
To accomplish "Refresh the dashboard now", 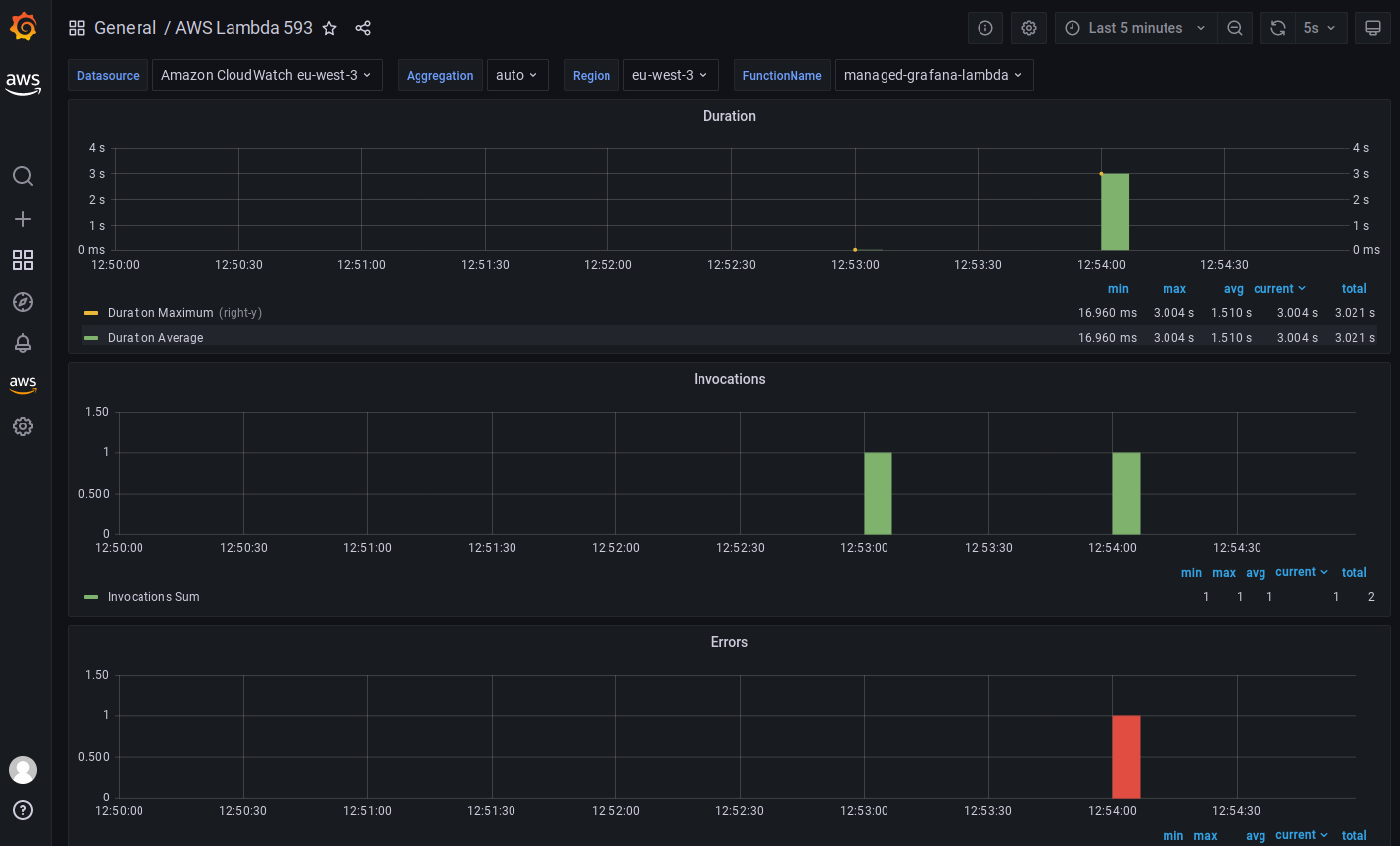I will click(x=1278, y=28).
